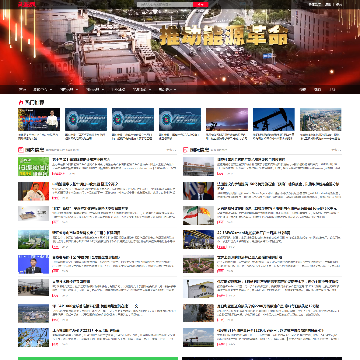The height and width of the screenshot is (360, 360).
Task: Focus the search input field in header
Action: point(165,4)
